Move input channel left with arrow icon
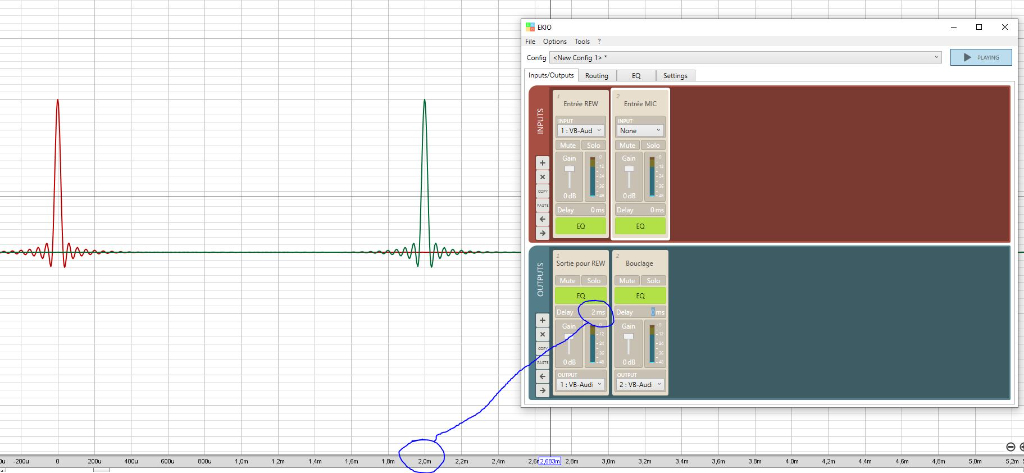 pyautogui.click(x=543, y=220)
